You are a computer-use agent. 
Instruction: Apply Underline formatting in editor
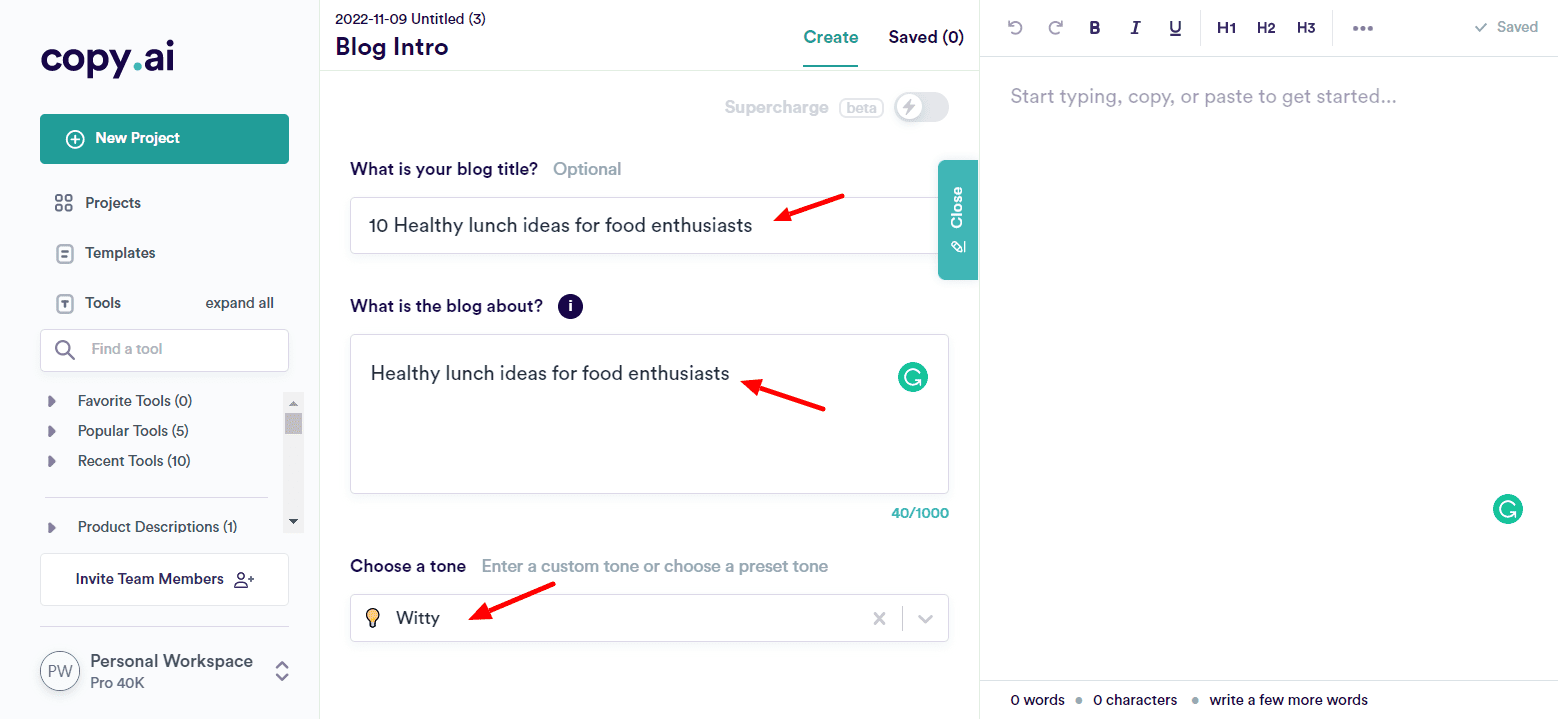coord(1175,28)
